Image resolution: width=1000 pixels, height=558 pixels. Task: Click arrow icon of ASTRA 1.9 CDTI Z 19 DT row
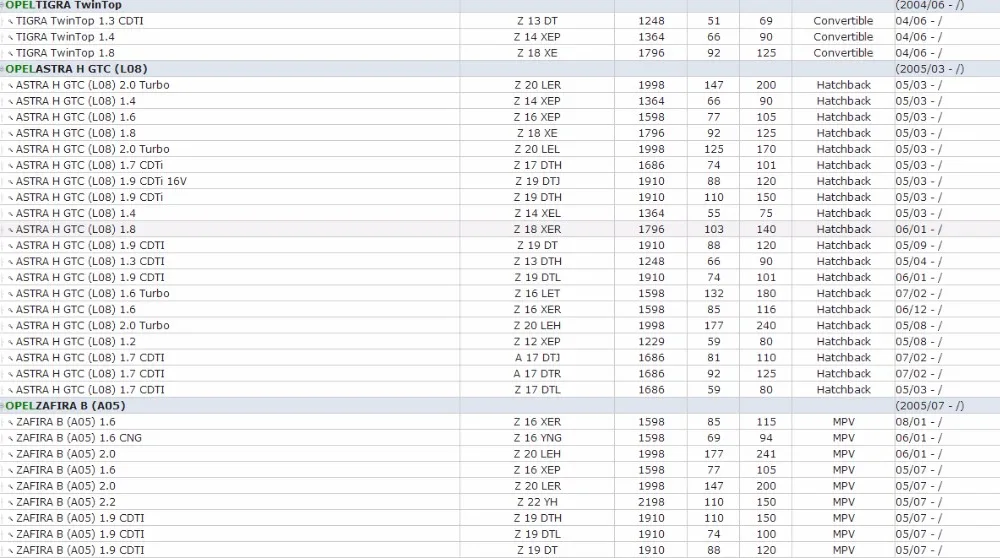point(10,246)
